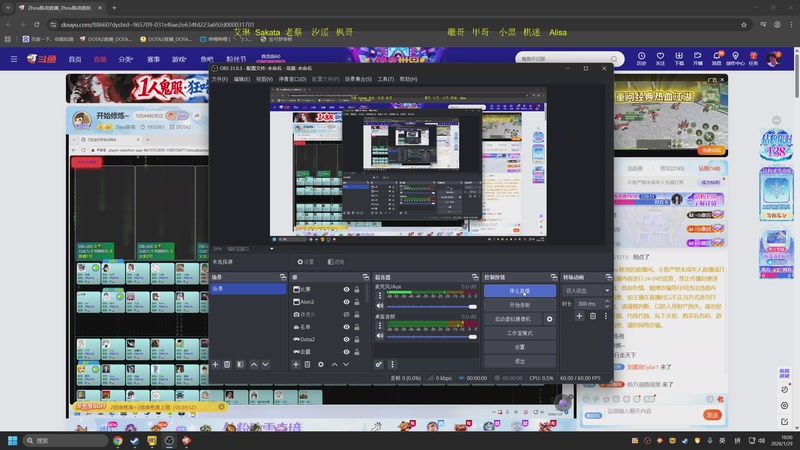Add a new source in Sources dock
This screenshot has width=800, height=450.
click(x=295, y=364)
